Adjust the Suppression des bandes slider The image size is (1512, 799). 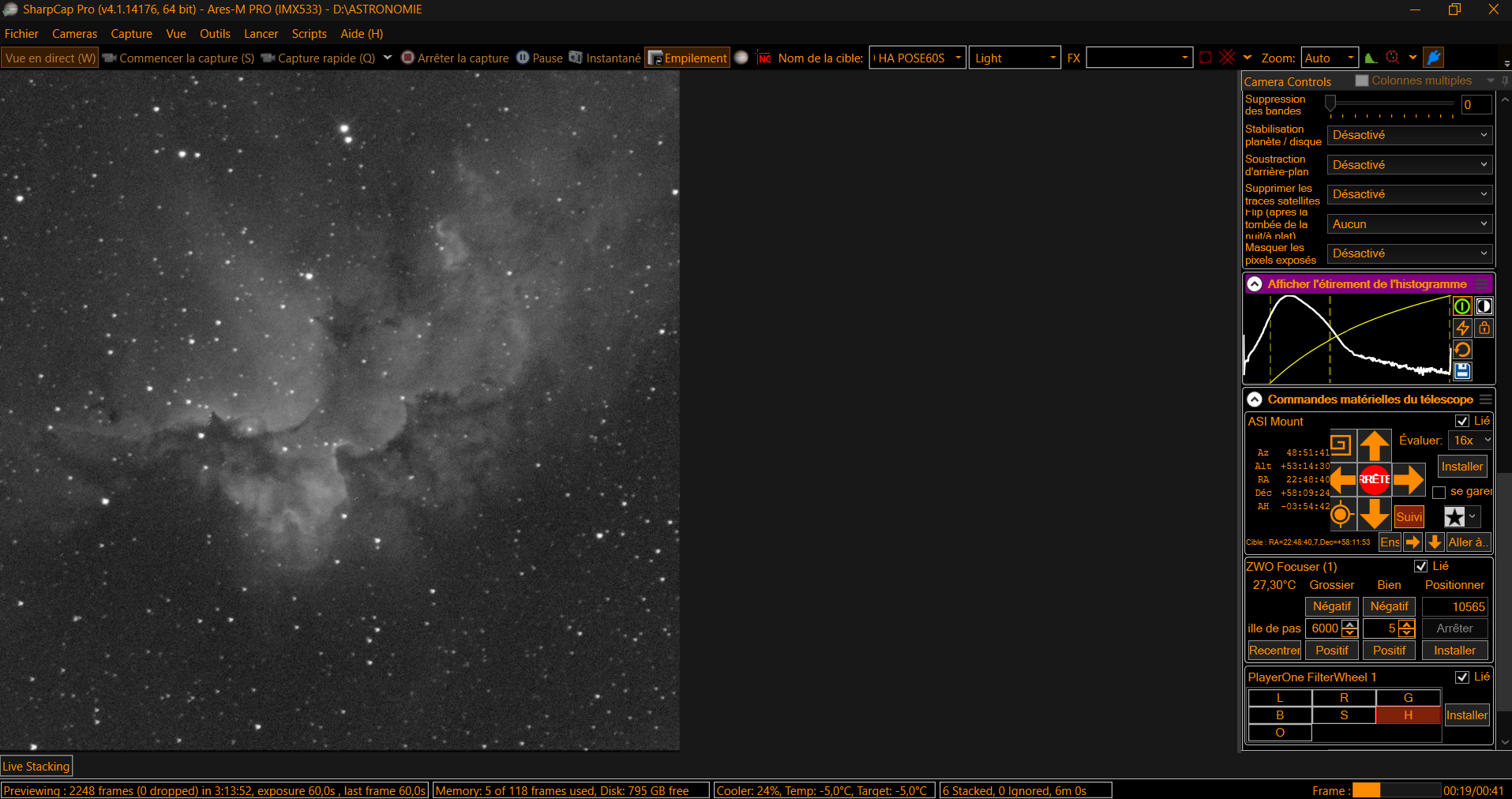point(1390,103)
